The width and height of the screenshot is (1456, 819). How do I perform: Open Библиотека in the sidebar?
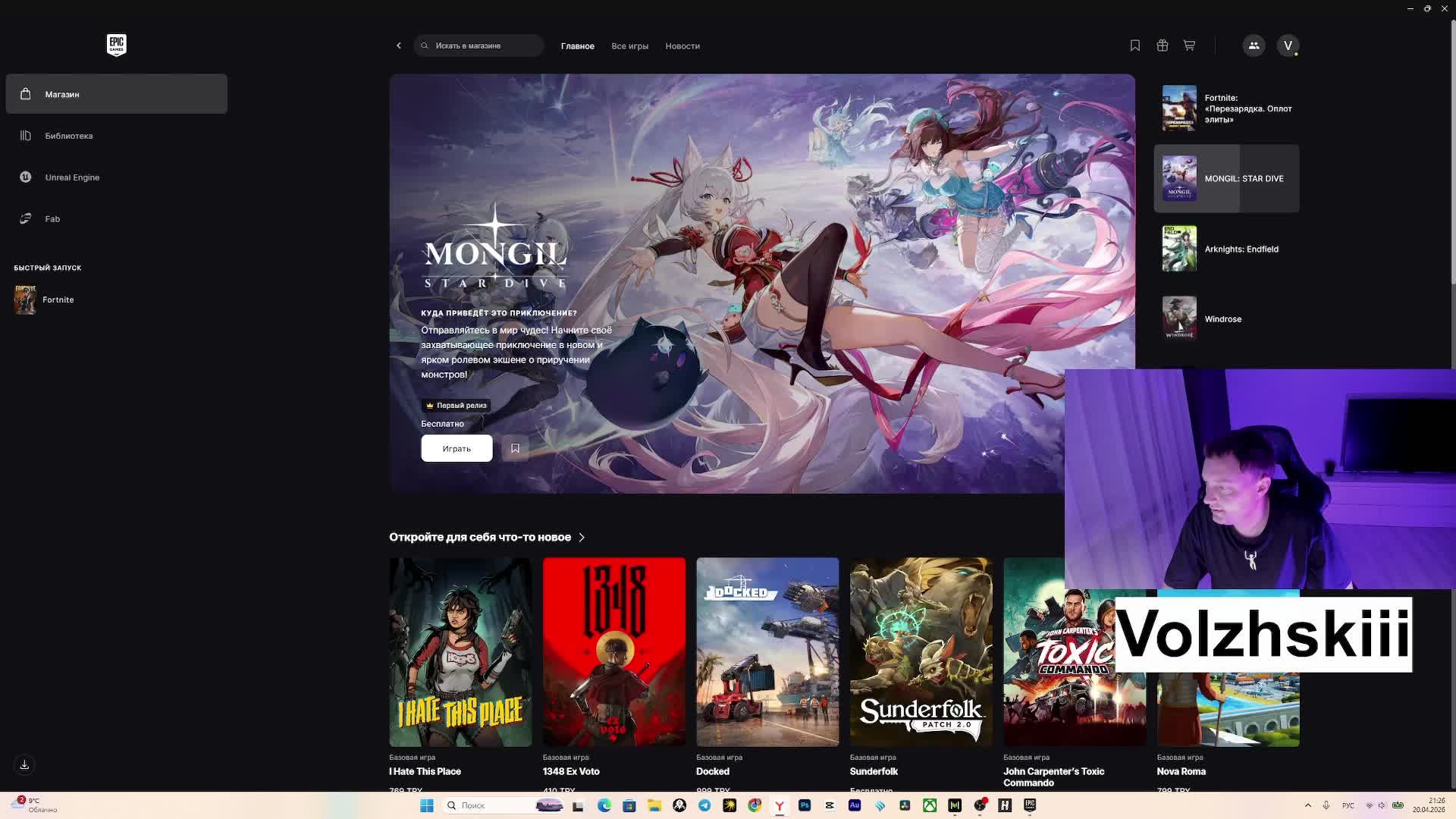coord(68,136)
